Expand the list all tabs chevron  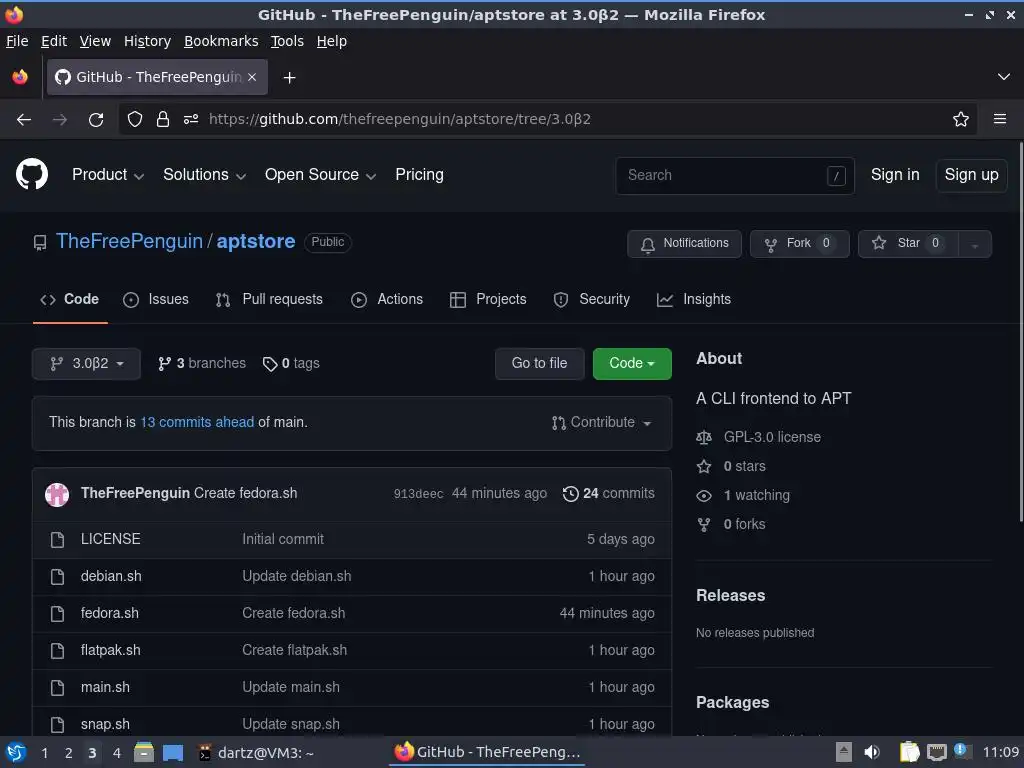click(x=1004, y=77)
